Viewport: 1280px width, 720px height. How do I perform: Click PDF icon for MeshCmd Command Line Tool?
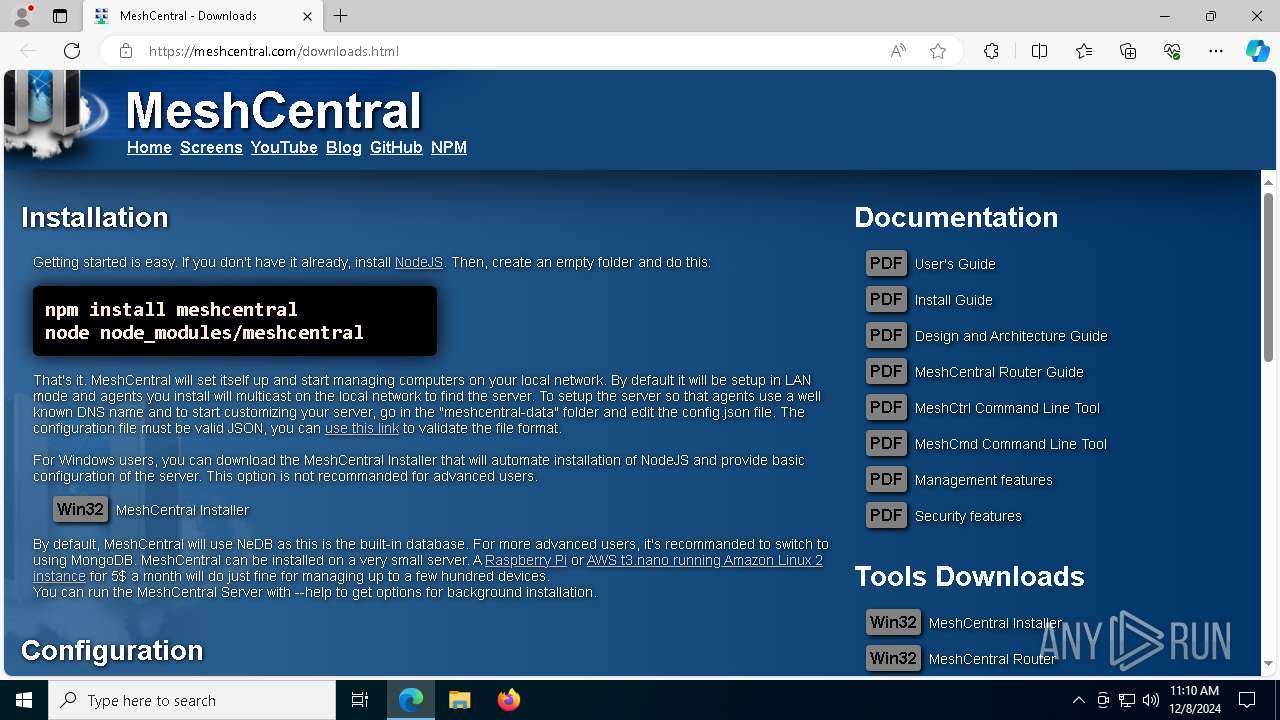coord(886,443)
